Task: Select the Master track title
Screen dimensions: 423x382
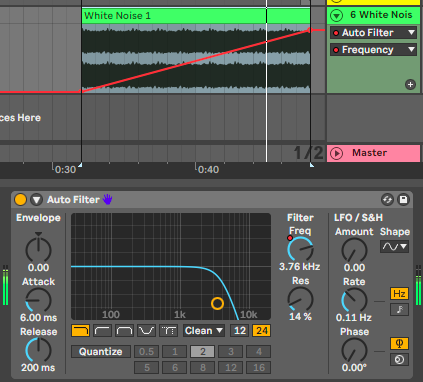Action: [x=369, y=153]
